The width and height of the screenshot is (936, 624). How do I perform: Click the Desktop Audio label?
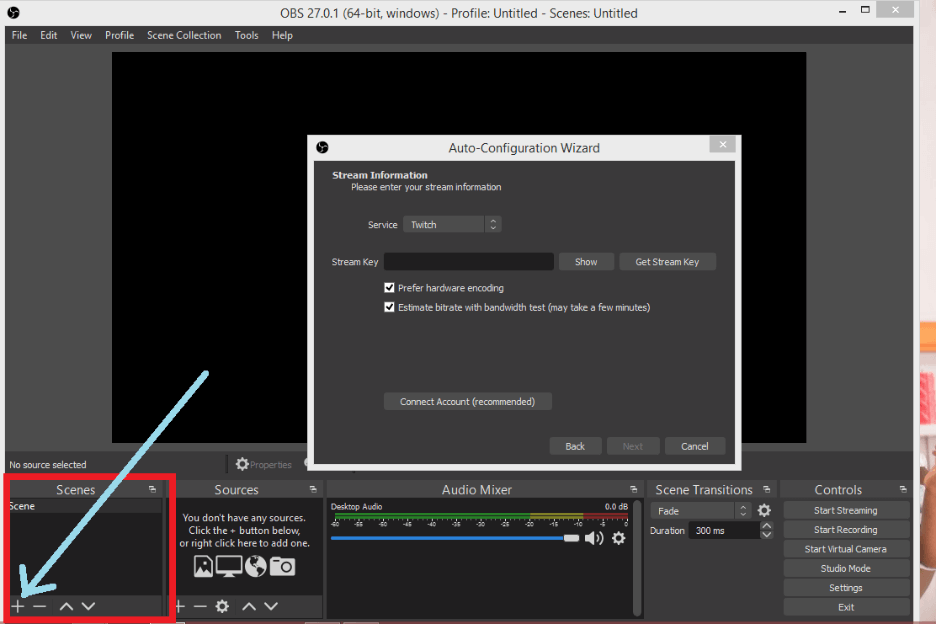(356, 506)
